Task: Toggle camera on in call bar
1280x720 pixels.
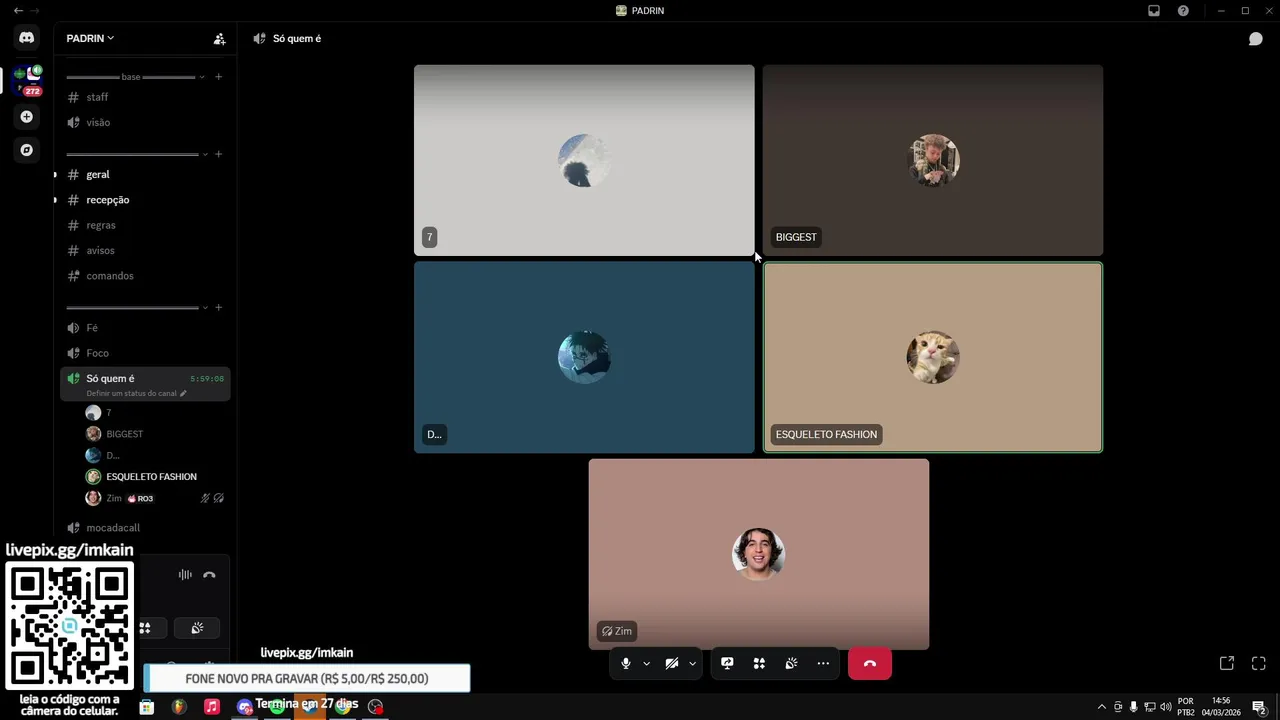Action: (672, 663)
